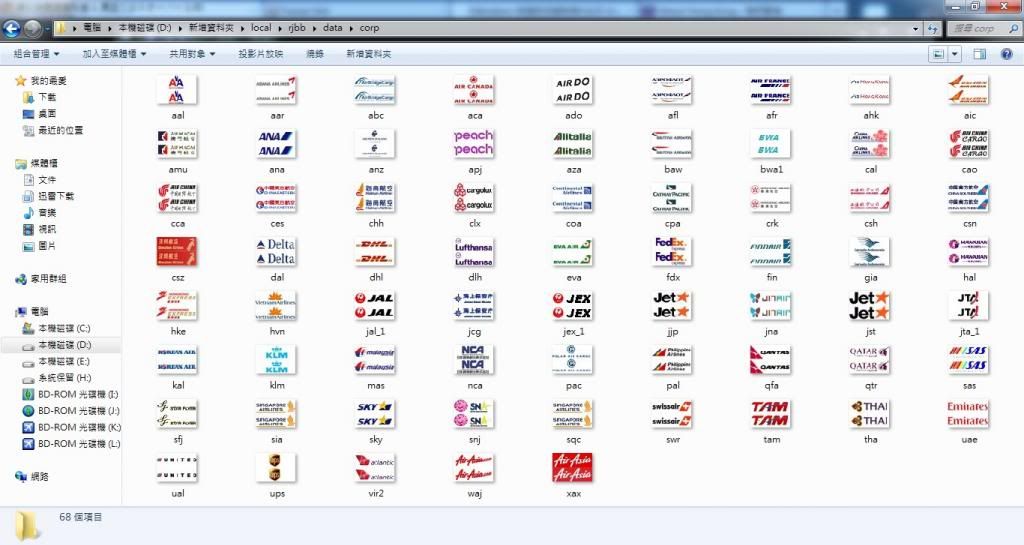Select the AirAsia 'waj' logo file

[474, 468]
